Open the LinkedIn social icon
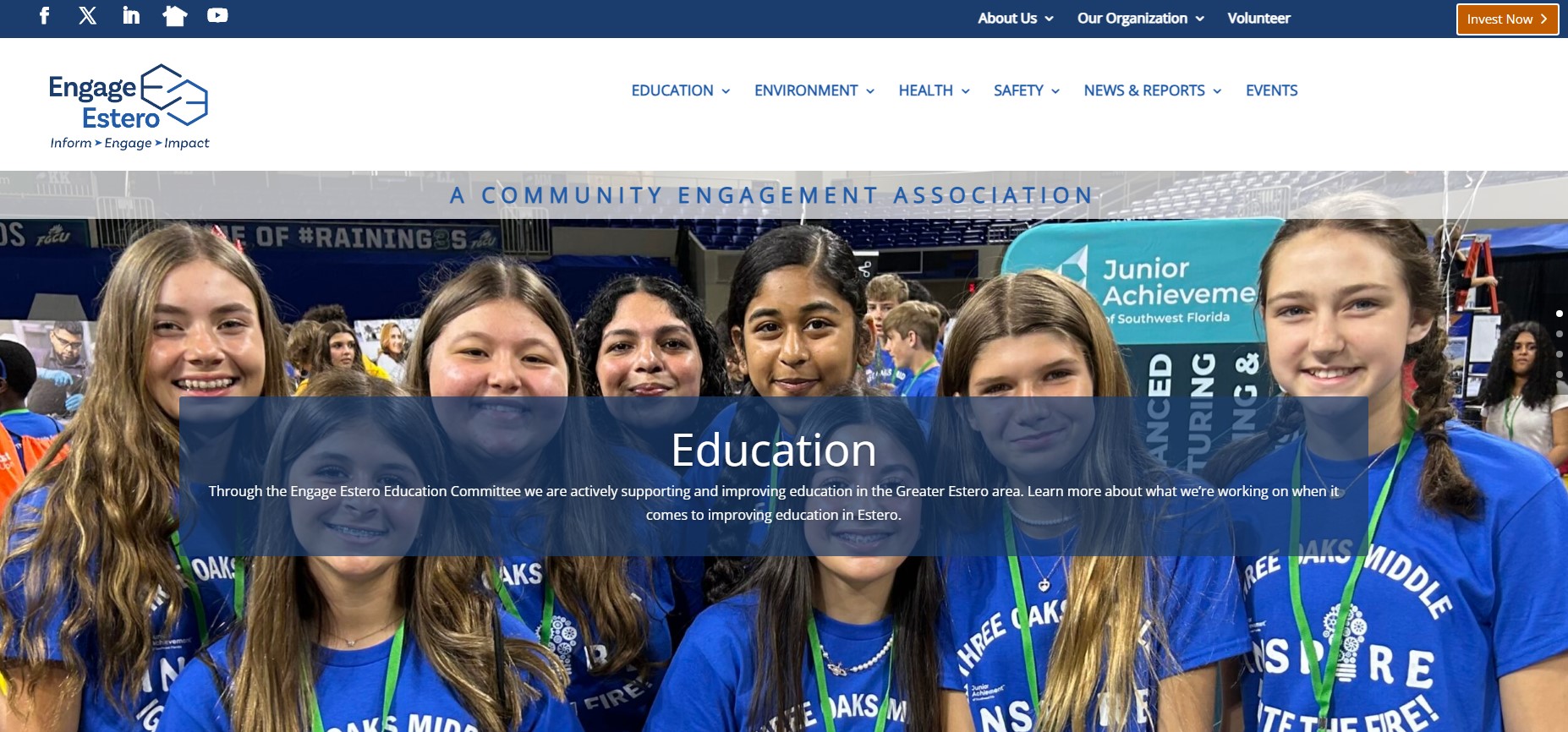This screenshot has width=1568, height=732. coord(131,15)
